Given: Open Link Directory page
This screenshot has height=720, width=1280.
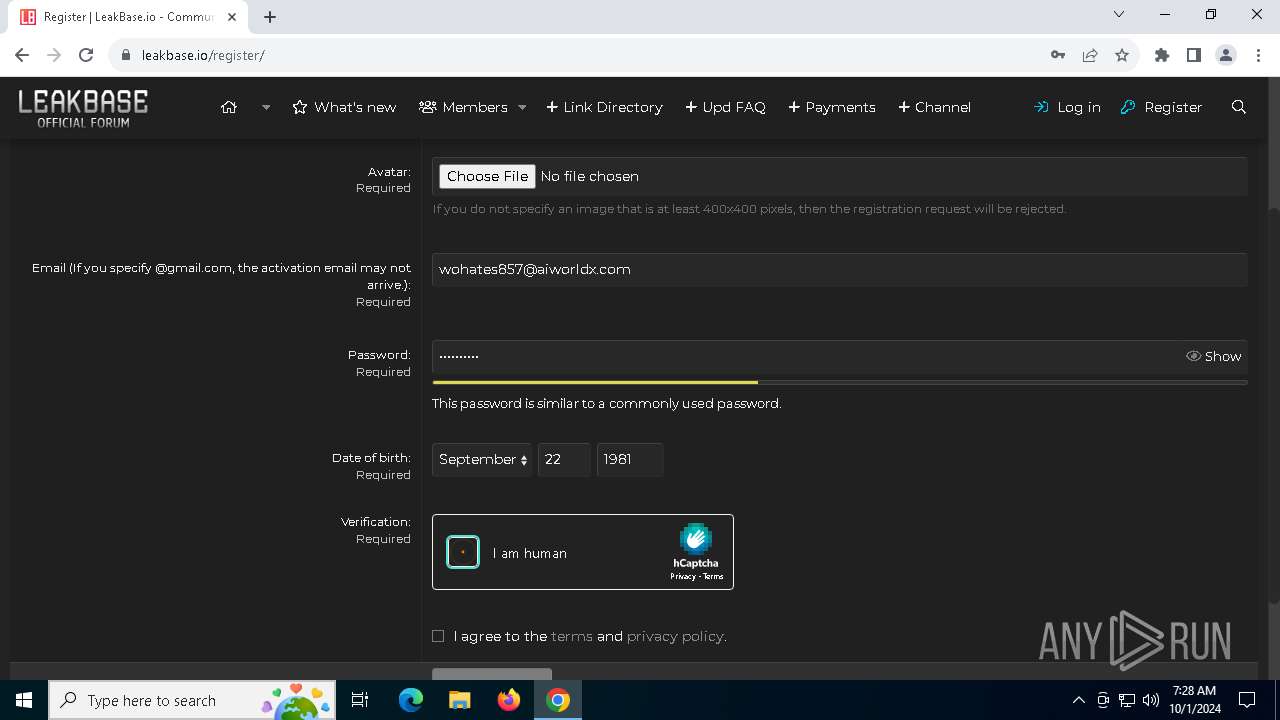Looking at the screenshot, I should pos(604,107).
